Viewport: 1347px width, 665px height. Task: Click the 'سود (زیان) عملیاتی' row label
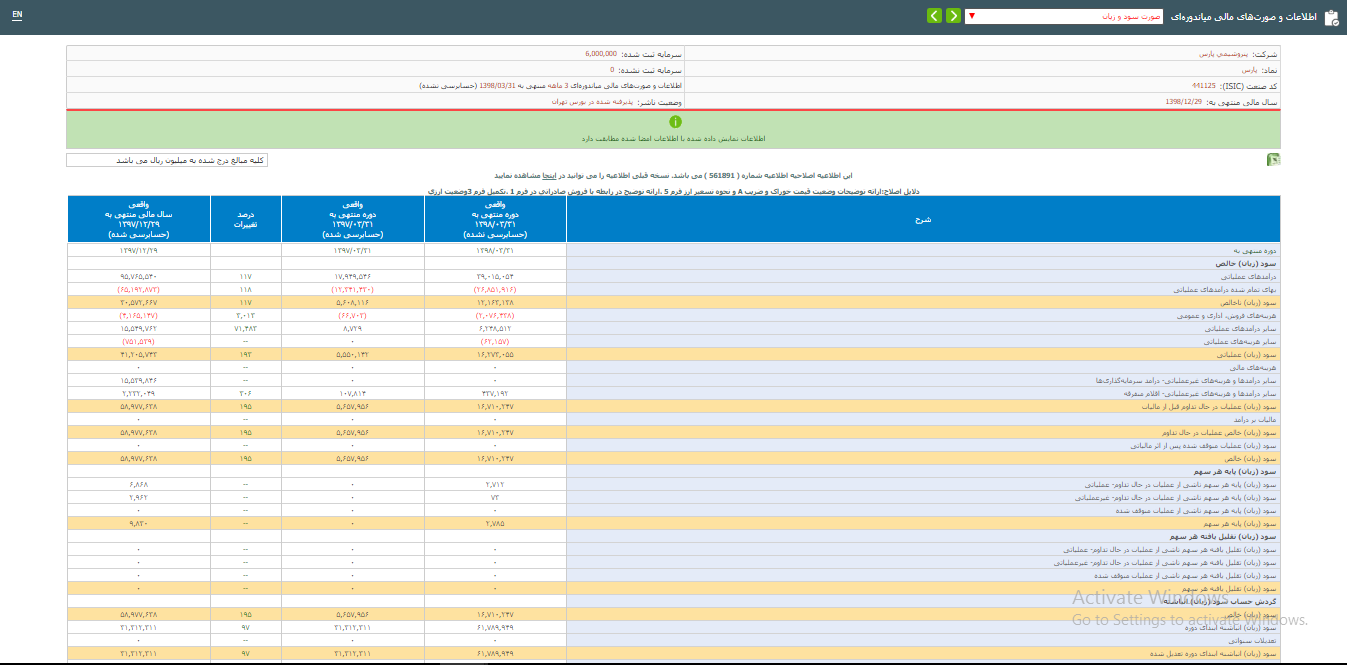point(1245,354)
